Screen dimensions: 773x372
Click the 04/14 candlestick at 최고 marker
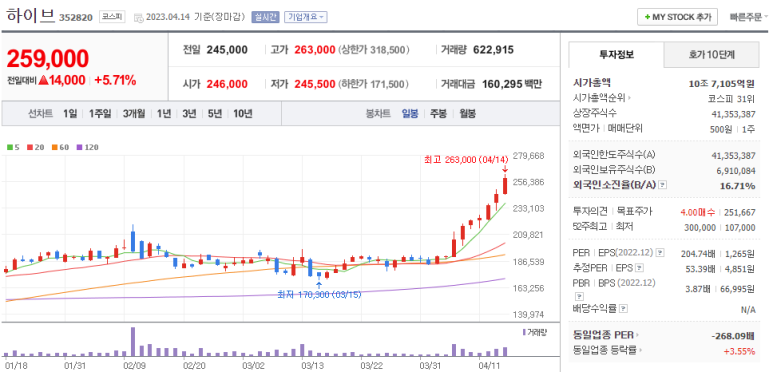click(x=505, y=186)
